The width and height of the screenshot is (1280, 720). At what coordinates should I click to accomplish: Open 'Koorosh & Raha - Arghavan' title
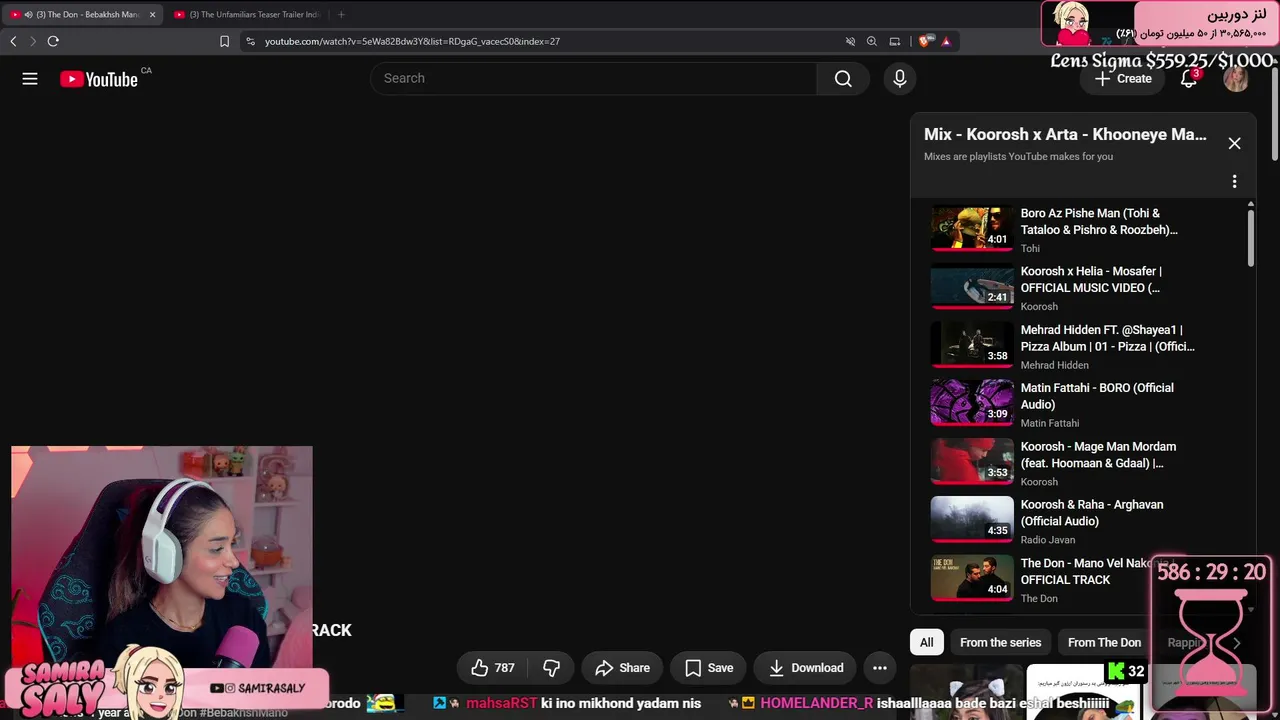(1092, 513)
